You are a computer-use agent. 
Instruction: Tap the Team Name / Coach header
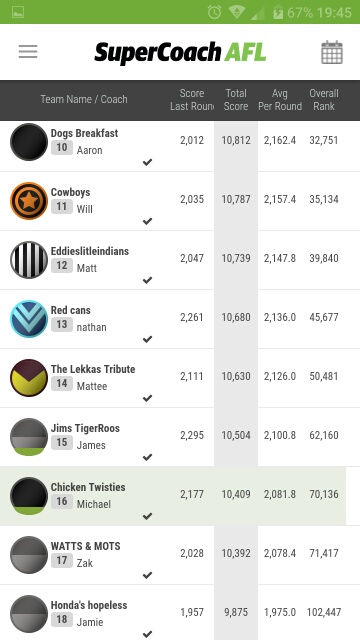point(84,99)
